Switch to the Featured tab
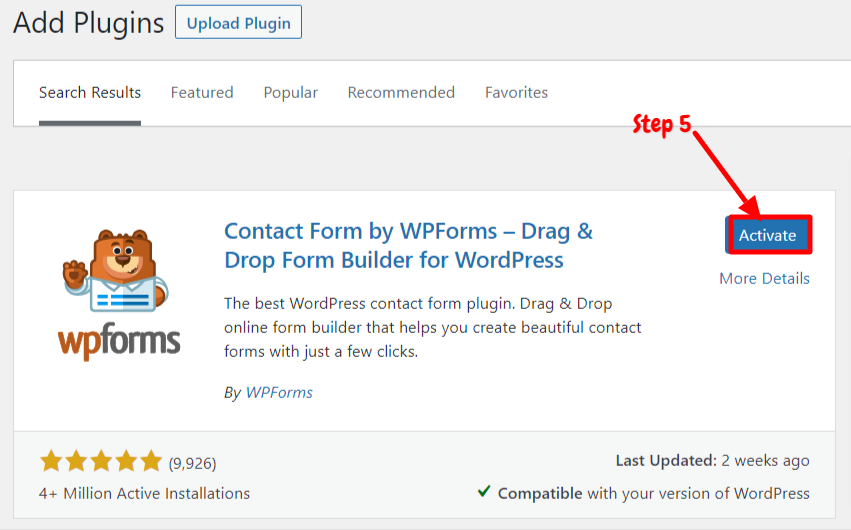Screen dimensions: 851x530 [x=202, y=93]
